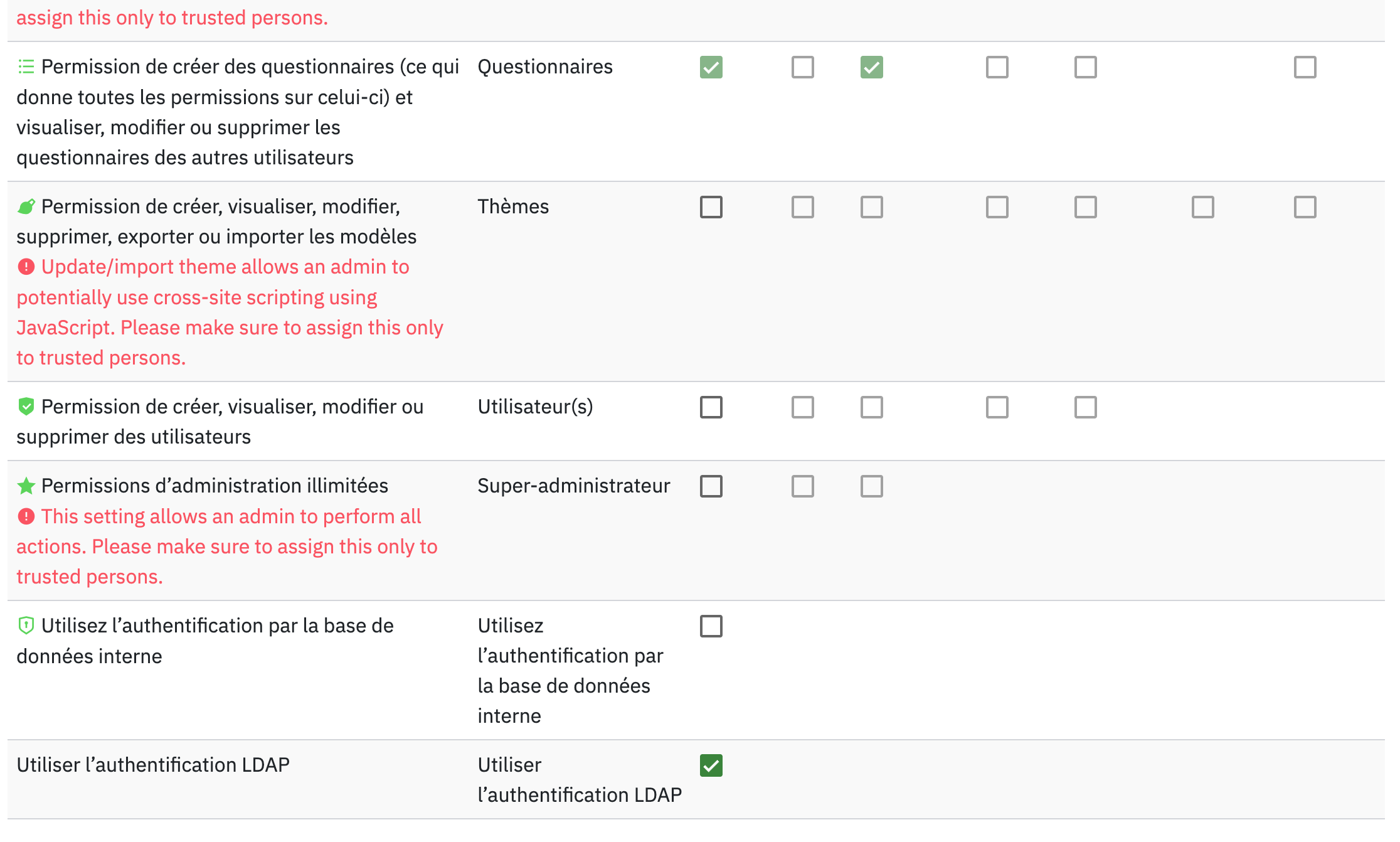Click the outlined shield internal database icon
The image size is (1400, 842).
(26, 626)
